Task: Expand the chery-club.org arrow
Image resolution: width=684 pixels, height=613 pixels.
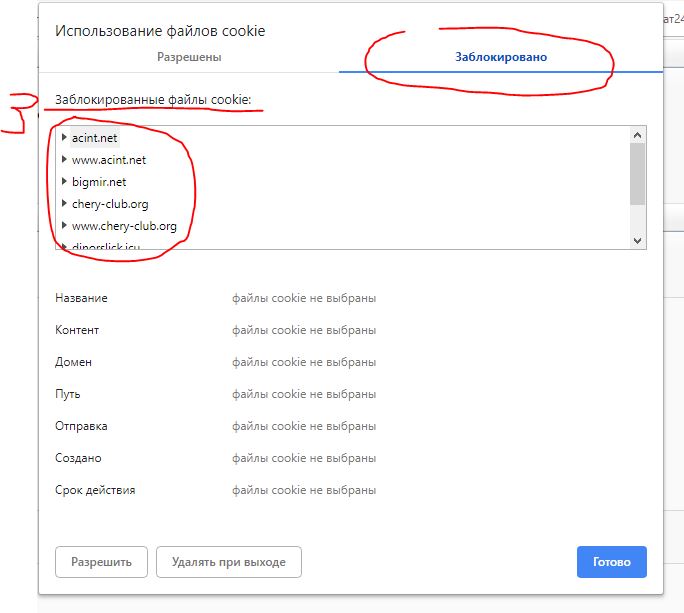Action: pos(64,203)
